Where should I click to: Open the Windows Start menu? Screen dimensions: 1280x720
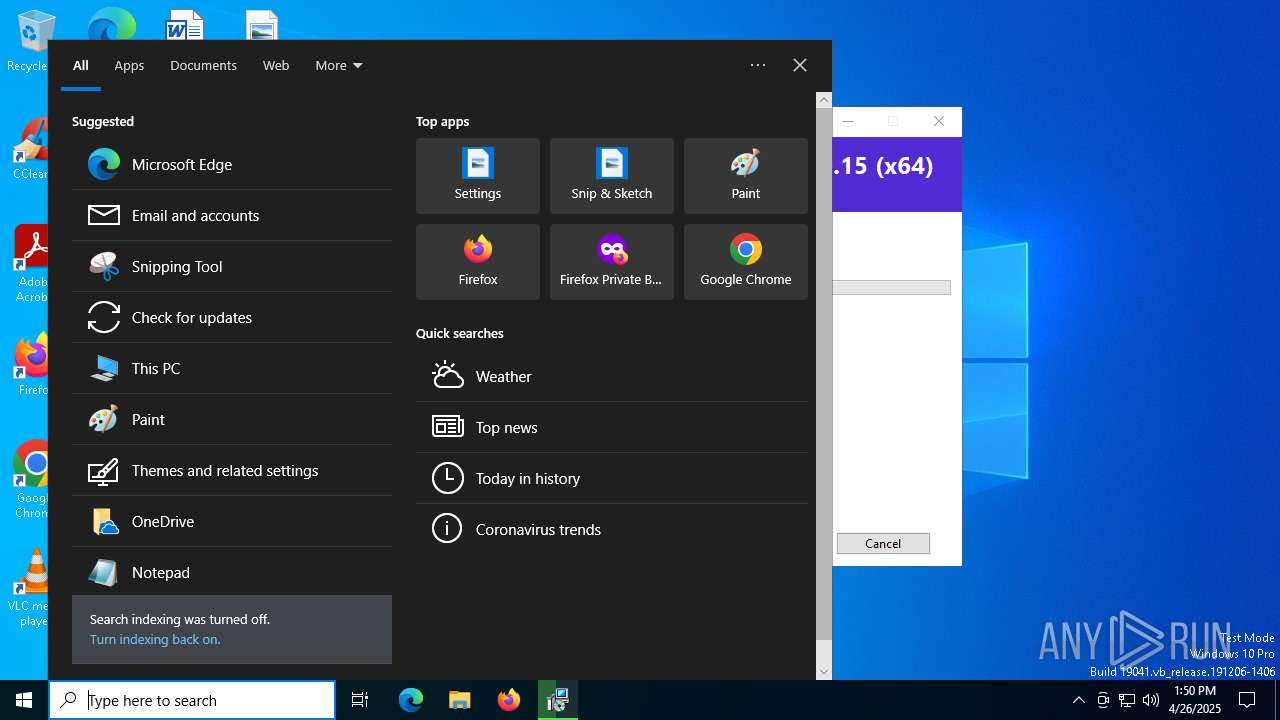[24, 700]
